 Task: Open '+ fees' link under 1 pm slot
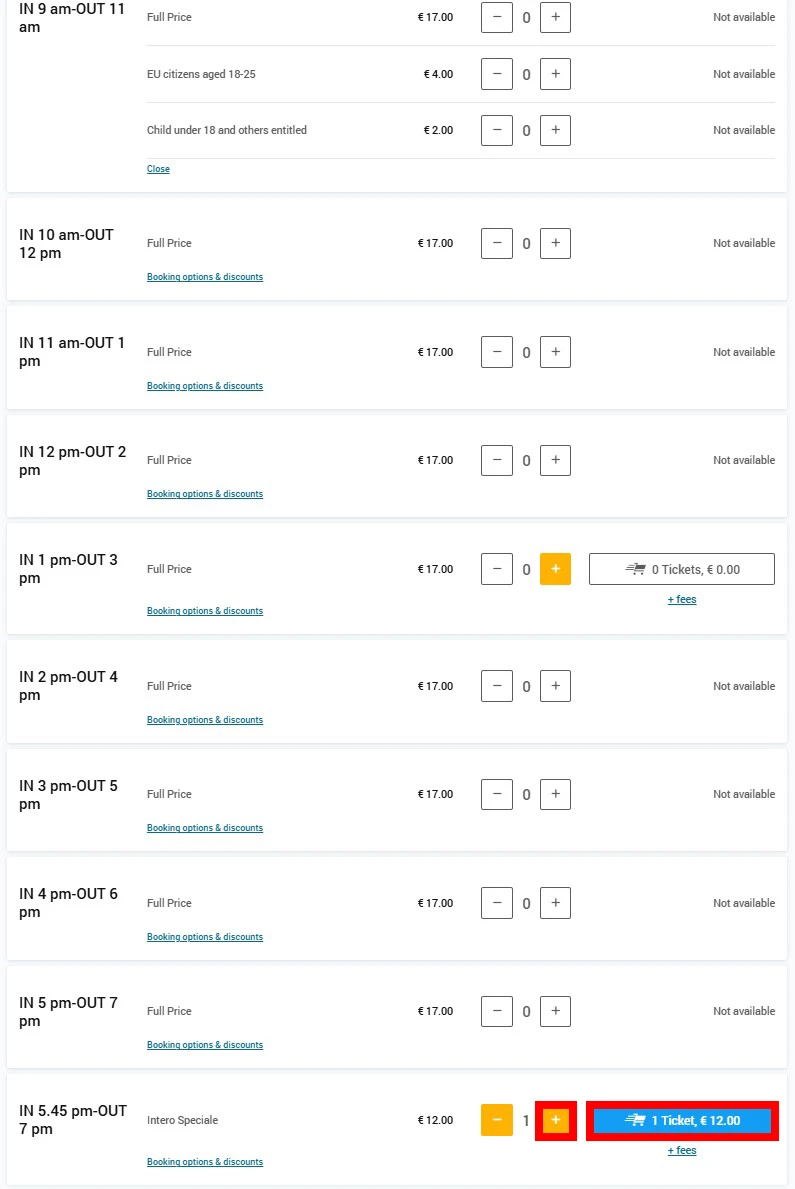coord(682,600)
